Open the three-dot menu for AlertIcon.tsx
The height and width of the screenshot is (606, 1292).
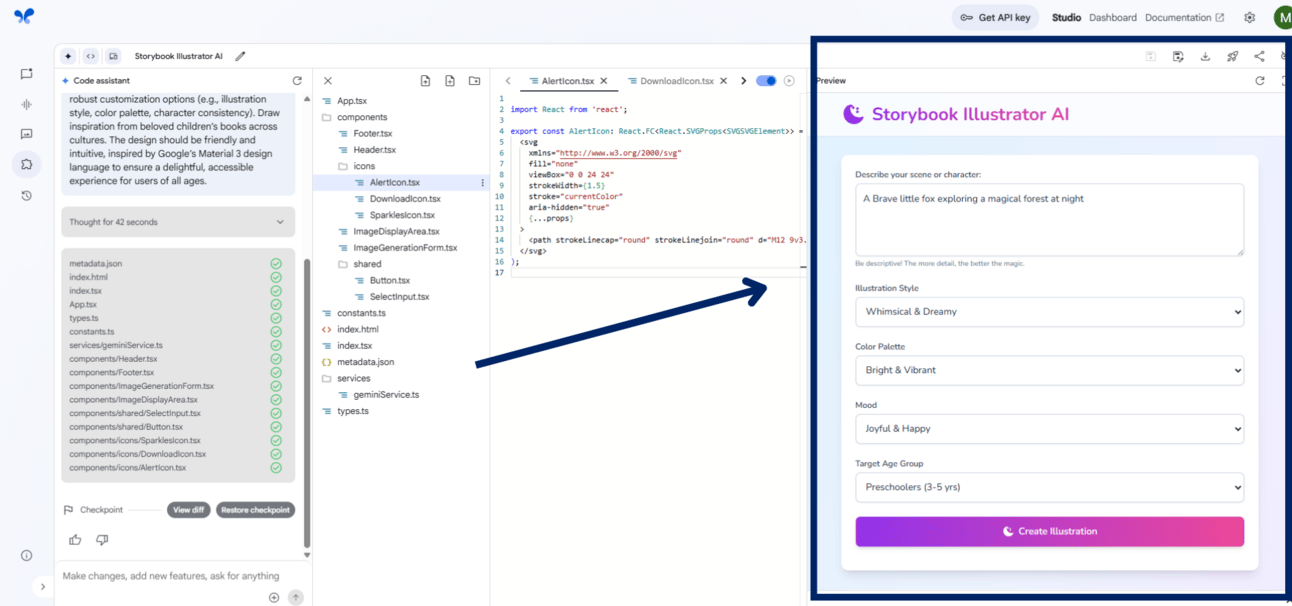point(483,183)
